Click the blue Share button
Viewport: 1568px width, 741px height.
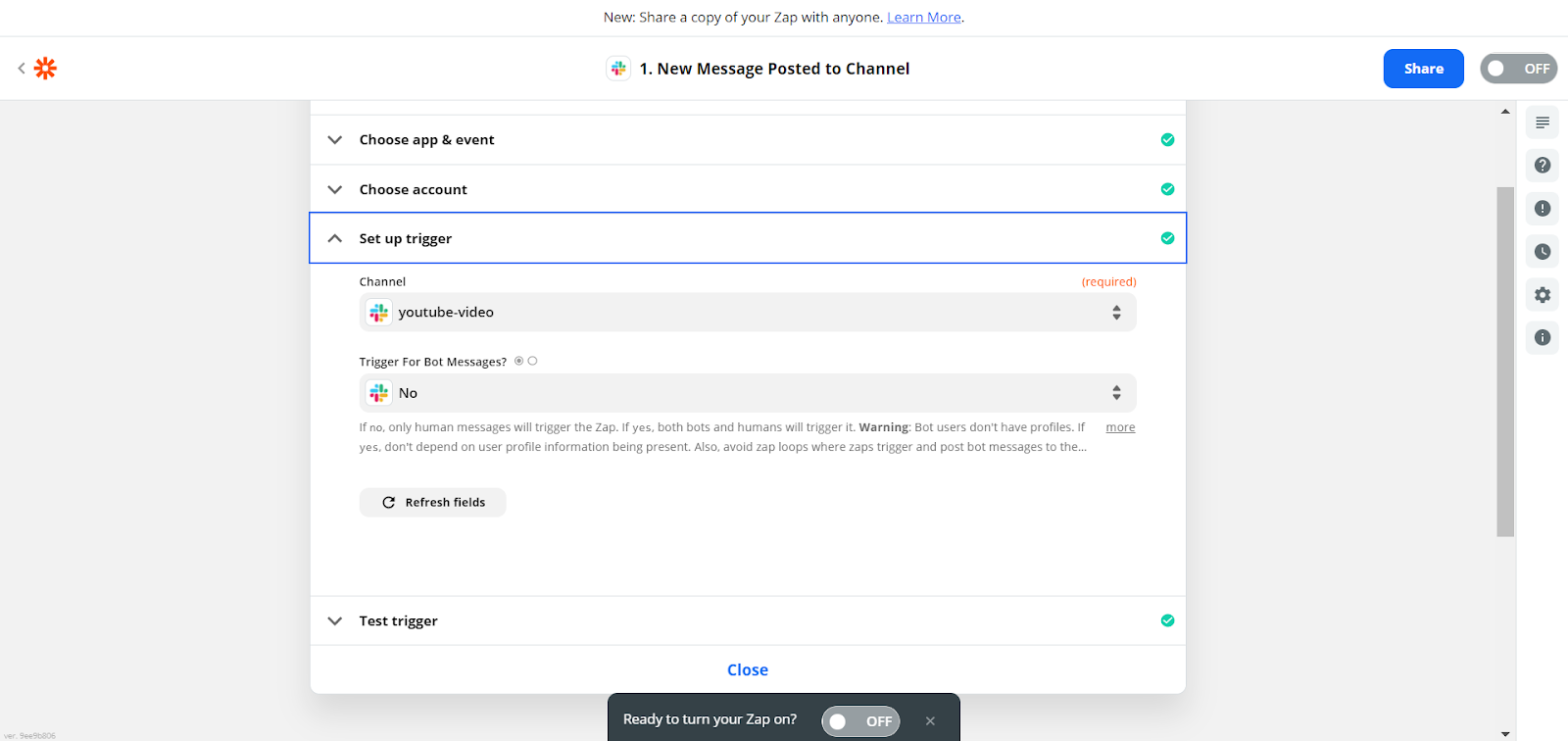coord(1423,69)
